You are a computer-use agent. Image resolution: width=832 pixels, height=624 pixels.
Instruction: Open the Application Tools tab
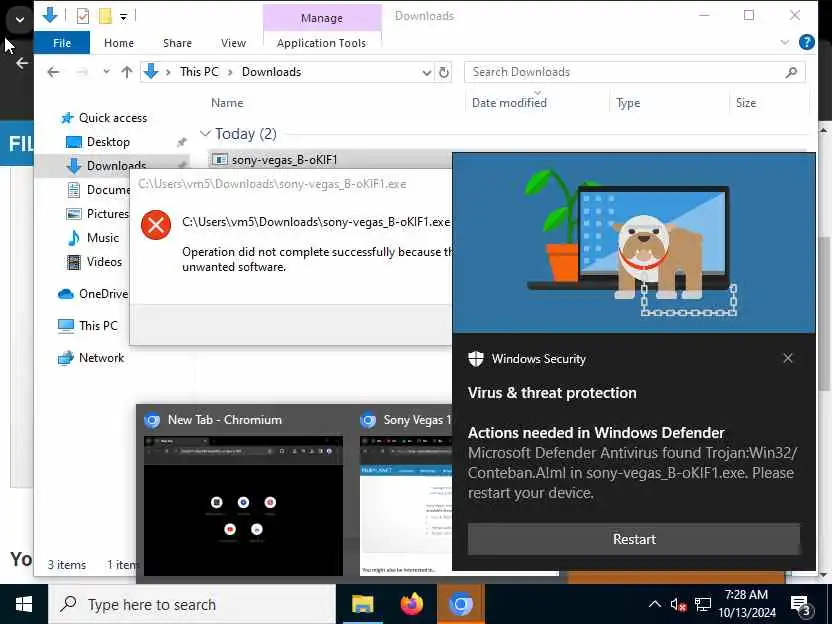(322, 43)
